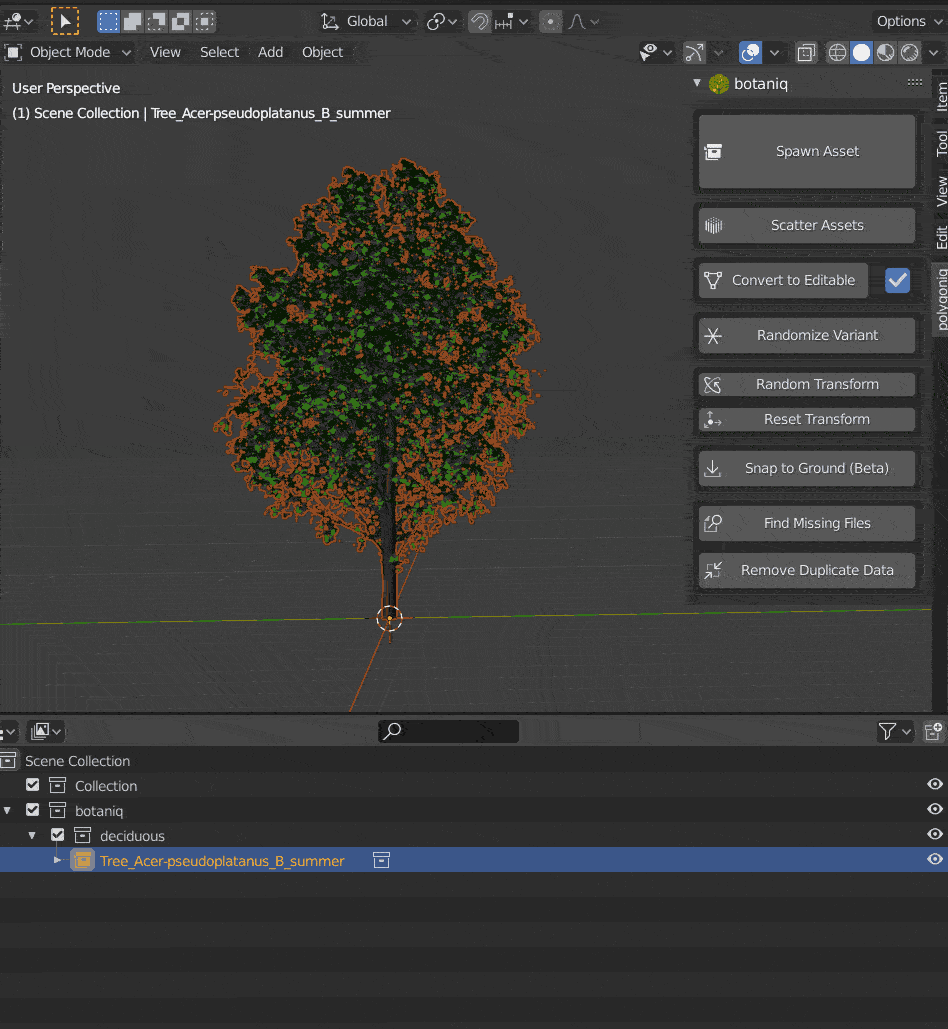The height and width of the screenshot is (1029, 948).
Task: Collapse the botaniq collection in outliner
Action: click(x=7, y=811)
